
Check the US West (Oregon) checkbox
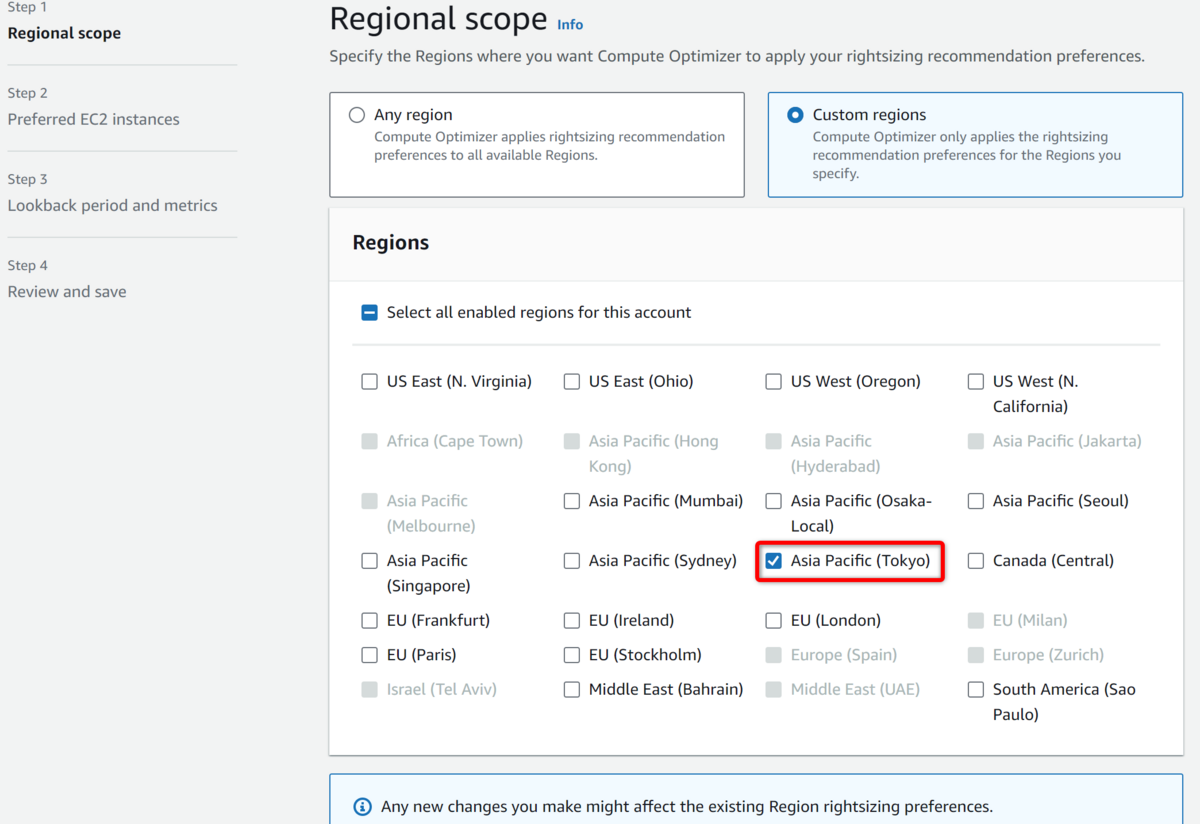(773, 381)
